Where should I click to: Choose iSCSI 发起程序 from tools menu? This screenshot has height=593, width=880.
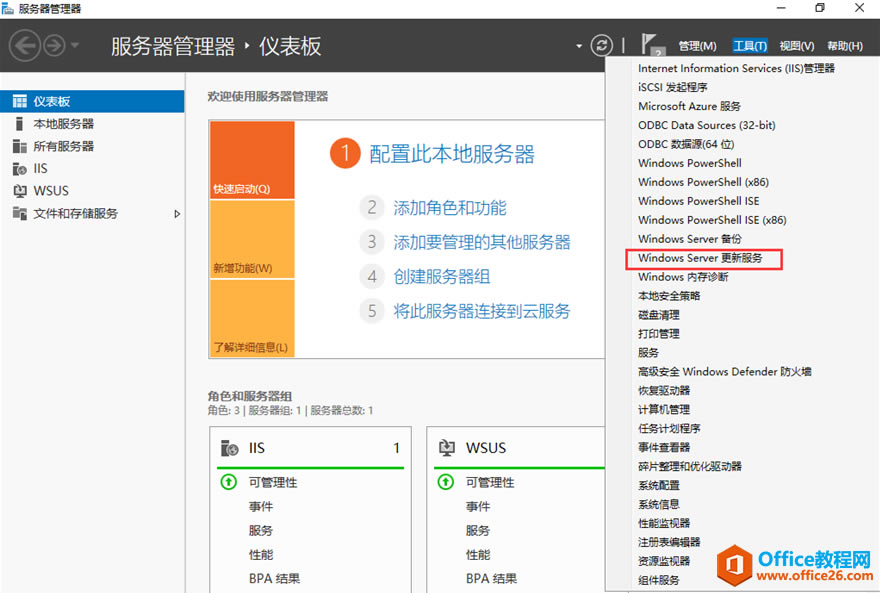(x=672, y=88)
